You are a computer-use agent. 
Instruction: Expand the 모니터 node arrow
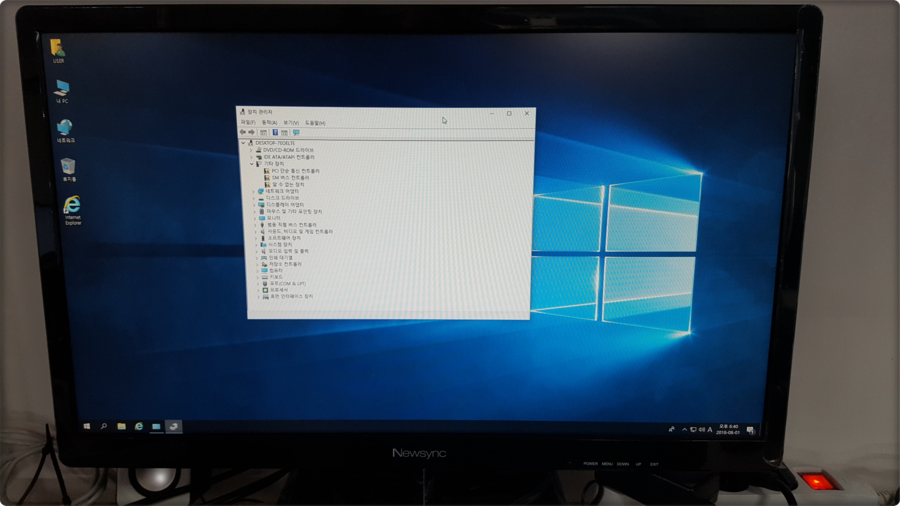[x=255, y=218]
